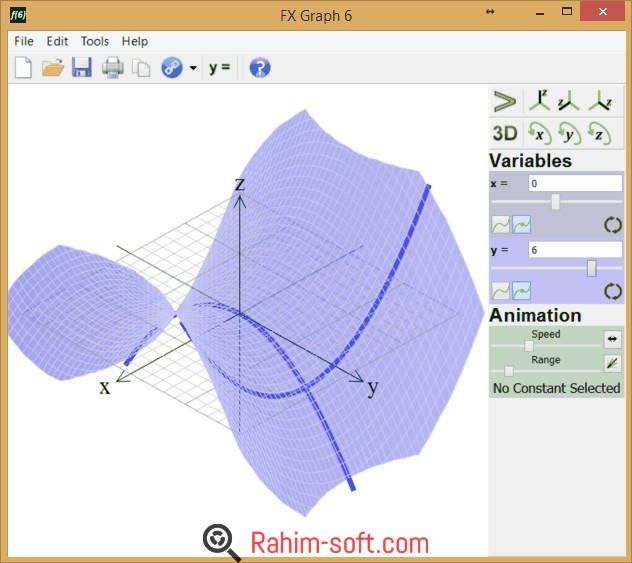Toggle the 3D mode button
The width and height of the screenshot is (632, 563).
pyautogui.click(x=505, y=133)
